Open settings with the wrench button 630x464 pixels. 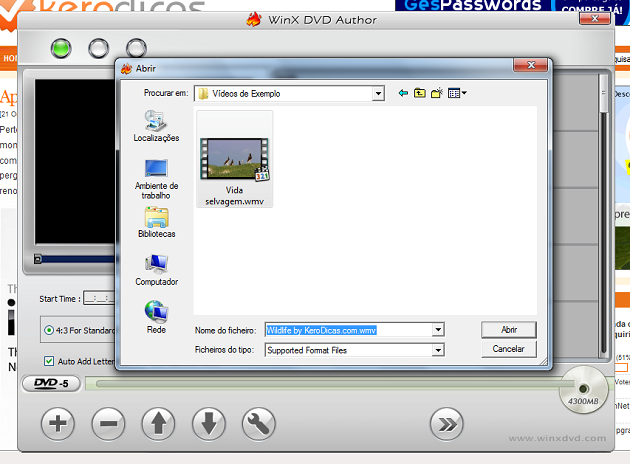tap(259, 423)
